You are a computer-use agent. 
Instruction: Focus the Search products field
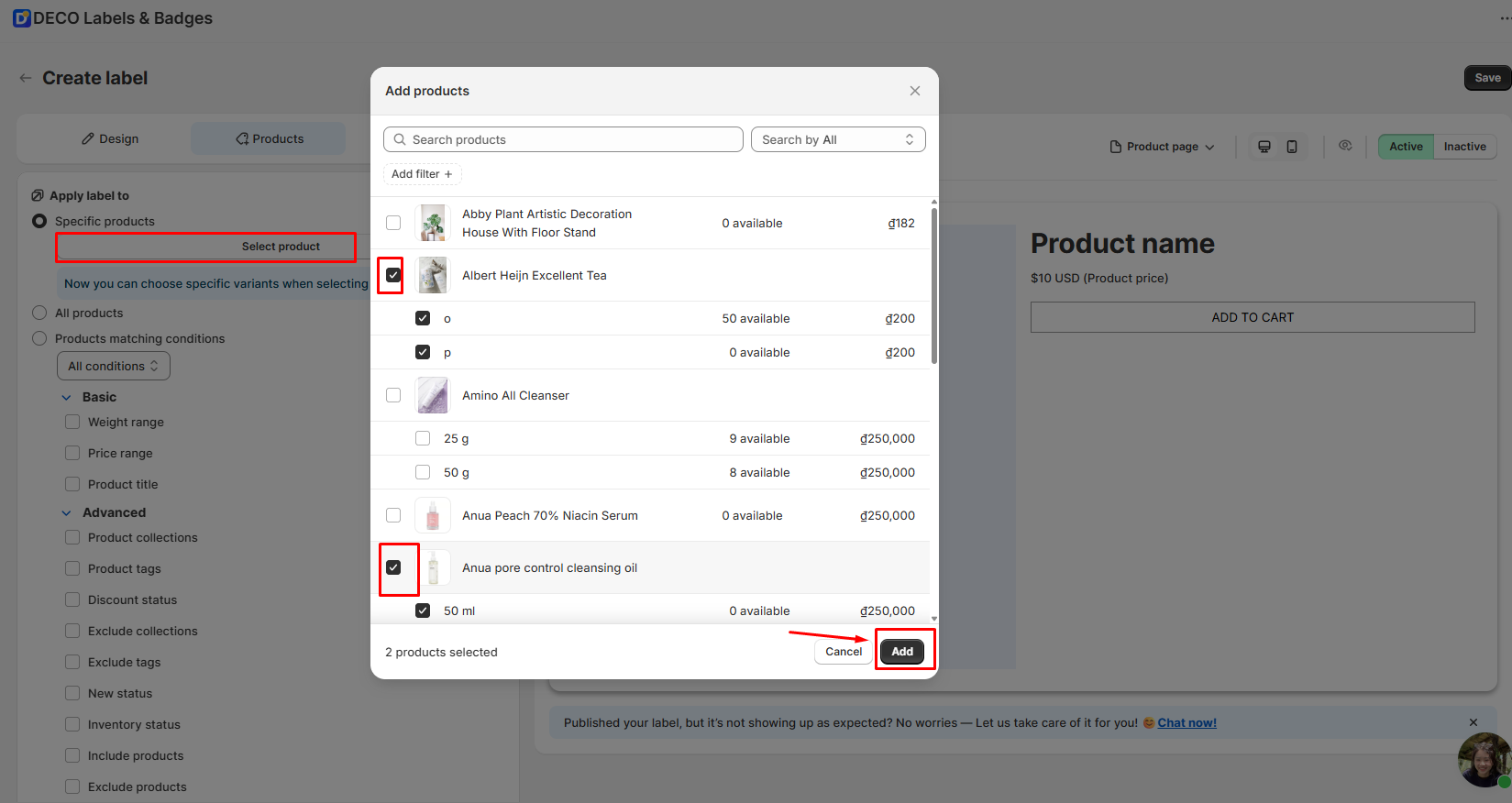(x=563, y=139)
